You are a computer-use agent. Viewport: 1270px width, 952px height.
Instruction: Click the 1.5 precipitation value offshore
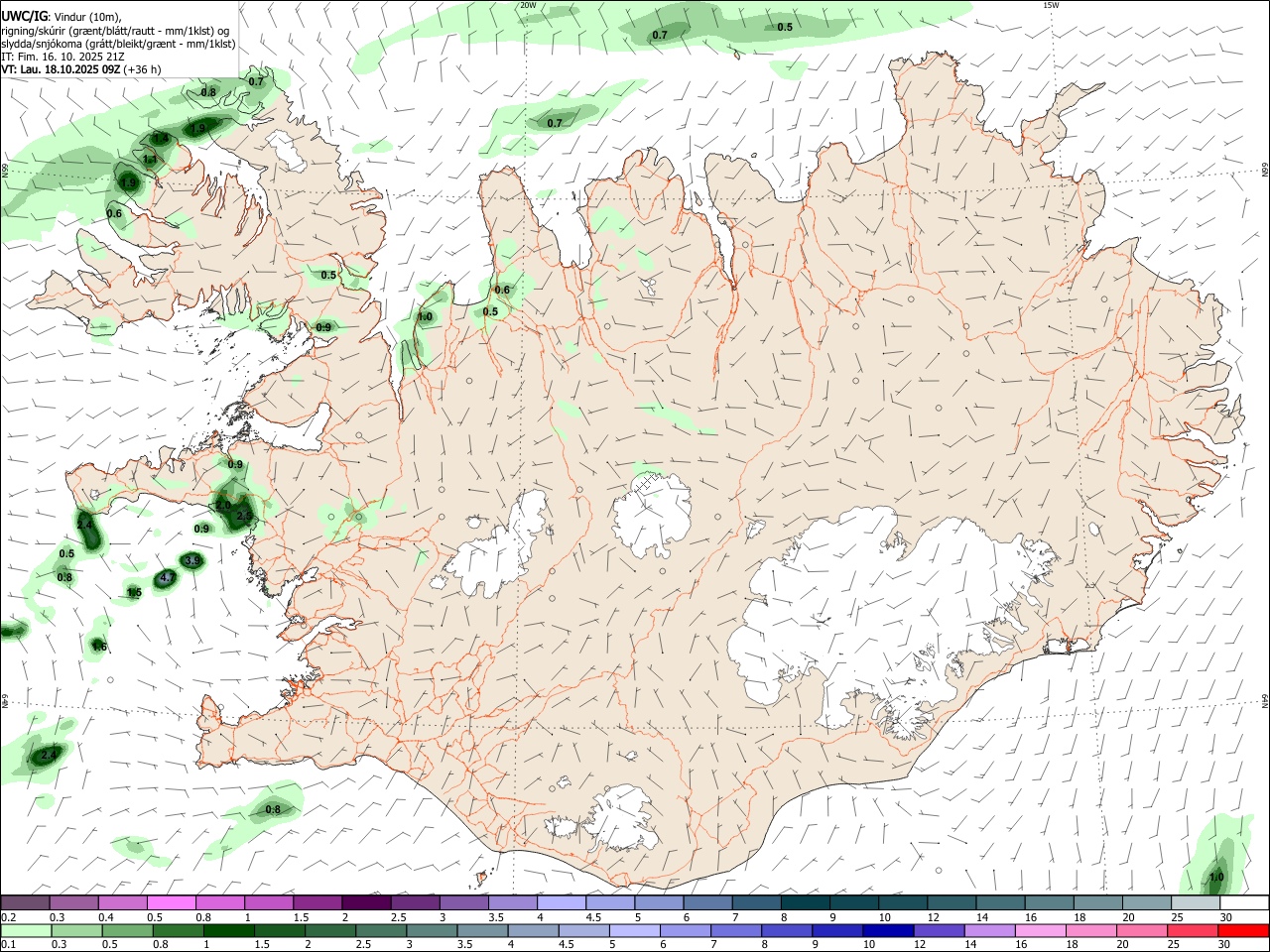135,593
